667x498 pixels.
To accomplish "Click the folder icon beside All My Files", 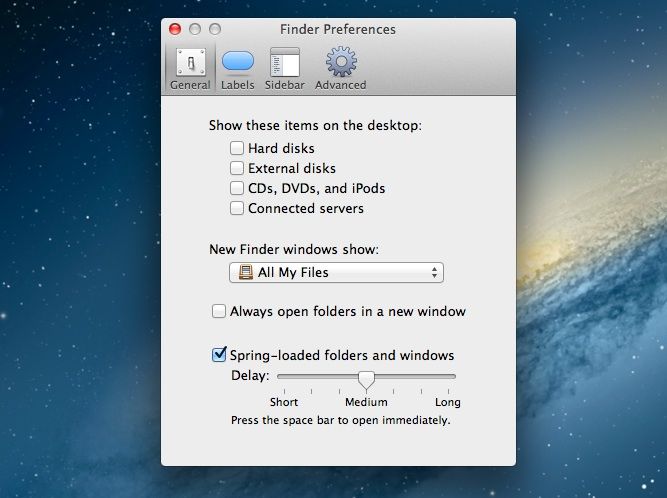I will 245,272.
